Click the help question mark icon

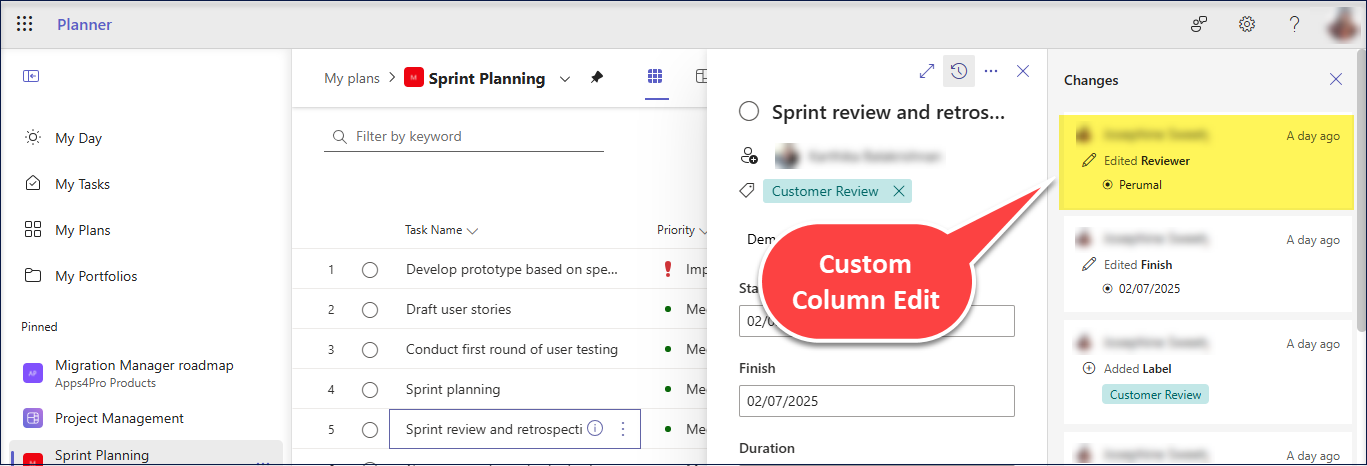click(x=1294, y=25)
